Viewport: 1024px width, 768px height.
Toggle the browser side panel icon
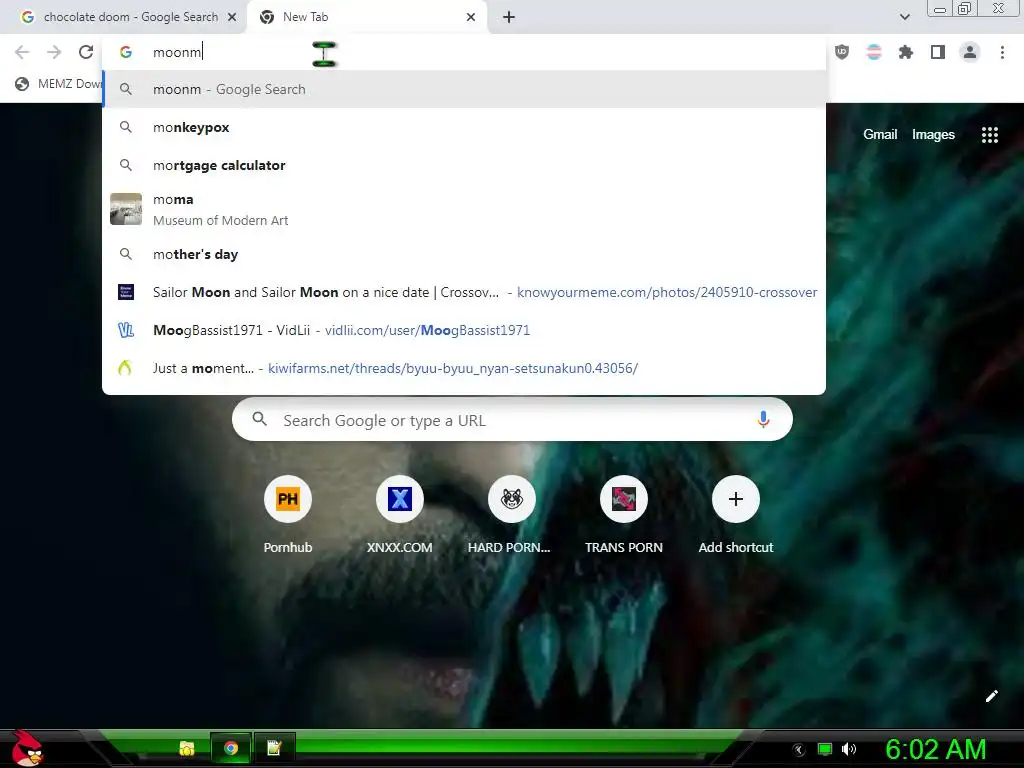pos(938,52)
